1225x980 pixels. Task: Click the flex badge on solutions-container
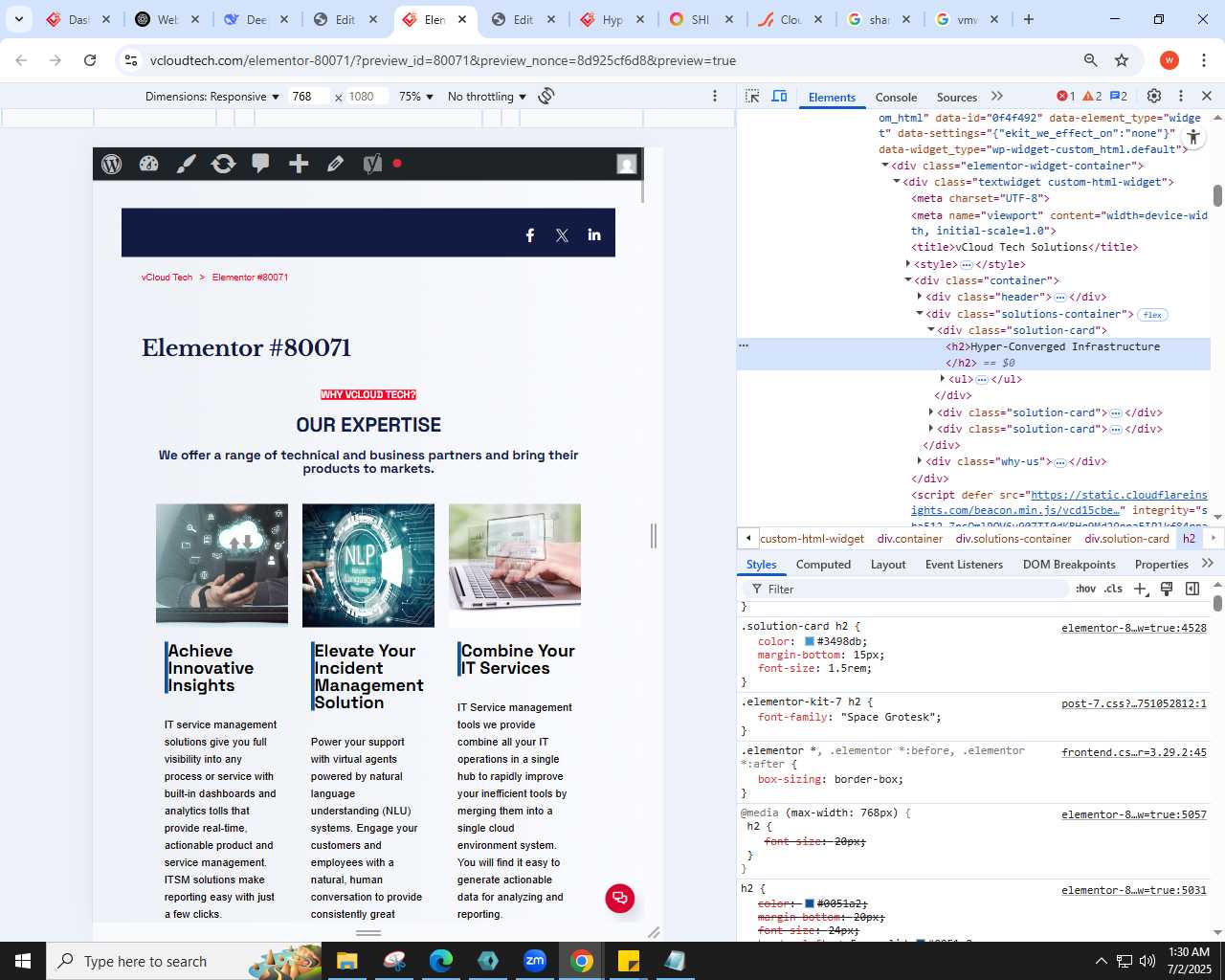[1152, 315]
